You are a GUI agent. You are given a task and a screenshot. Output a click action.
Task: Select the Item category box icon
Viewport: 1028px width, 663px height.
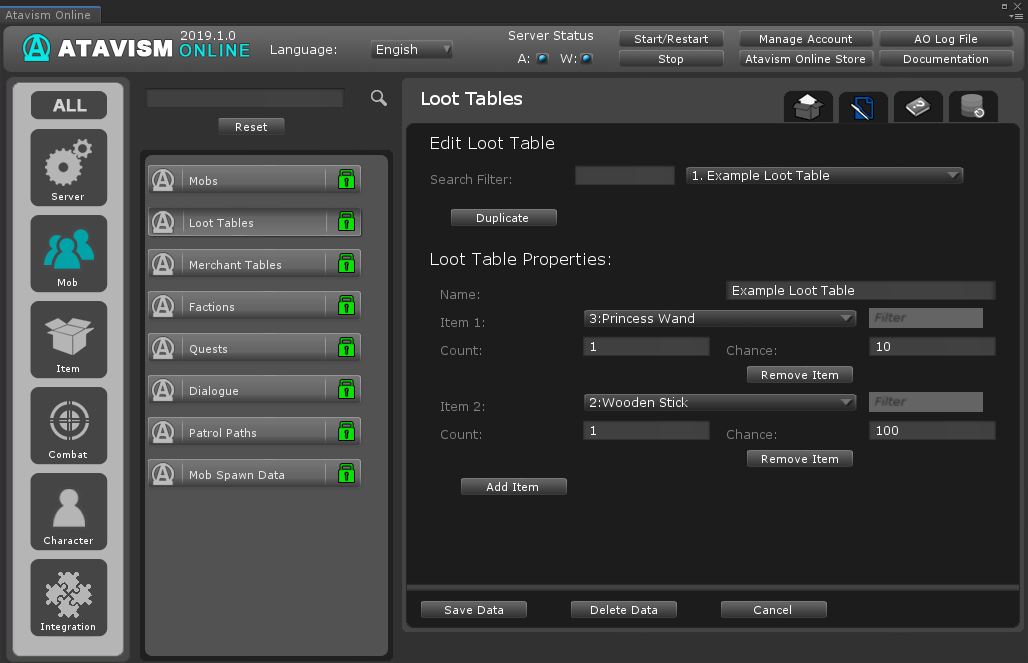(68, 340)
